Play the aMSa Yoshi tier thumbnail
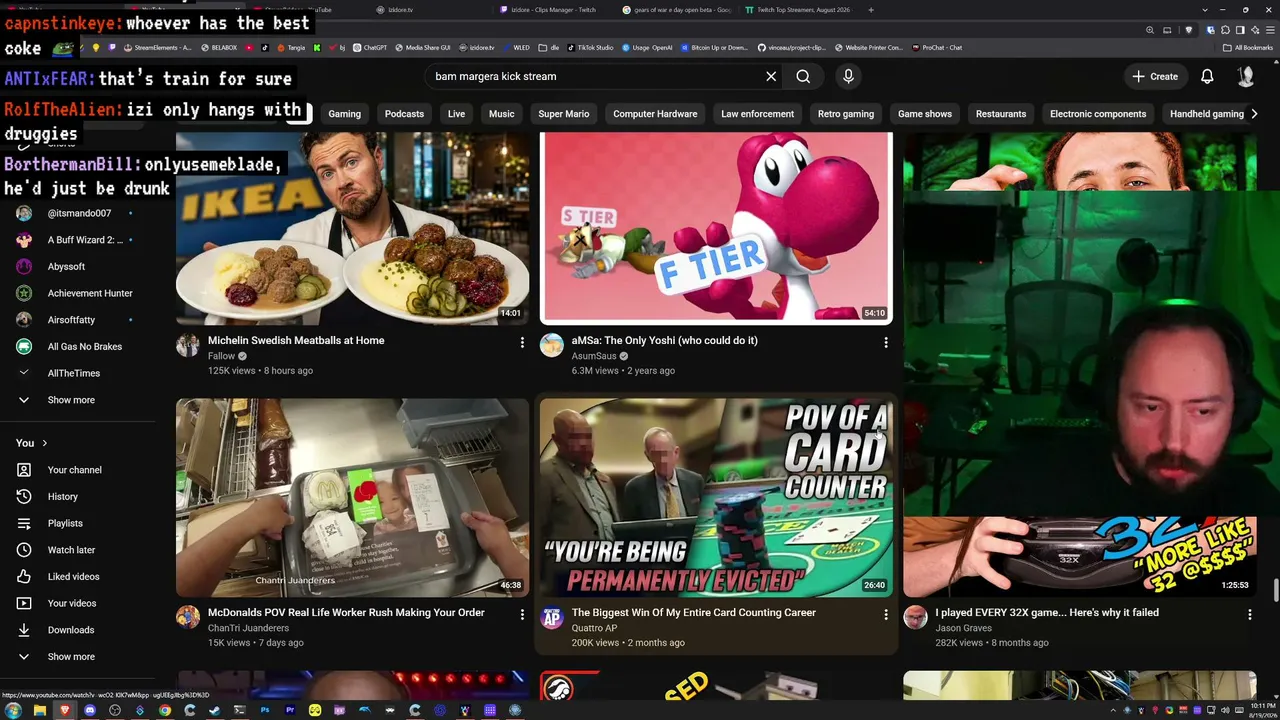The image size is (1280, 720). pos(716,228)
